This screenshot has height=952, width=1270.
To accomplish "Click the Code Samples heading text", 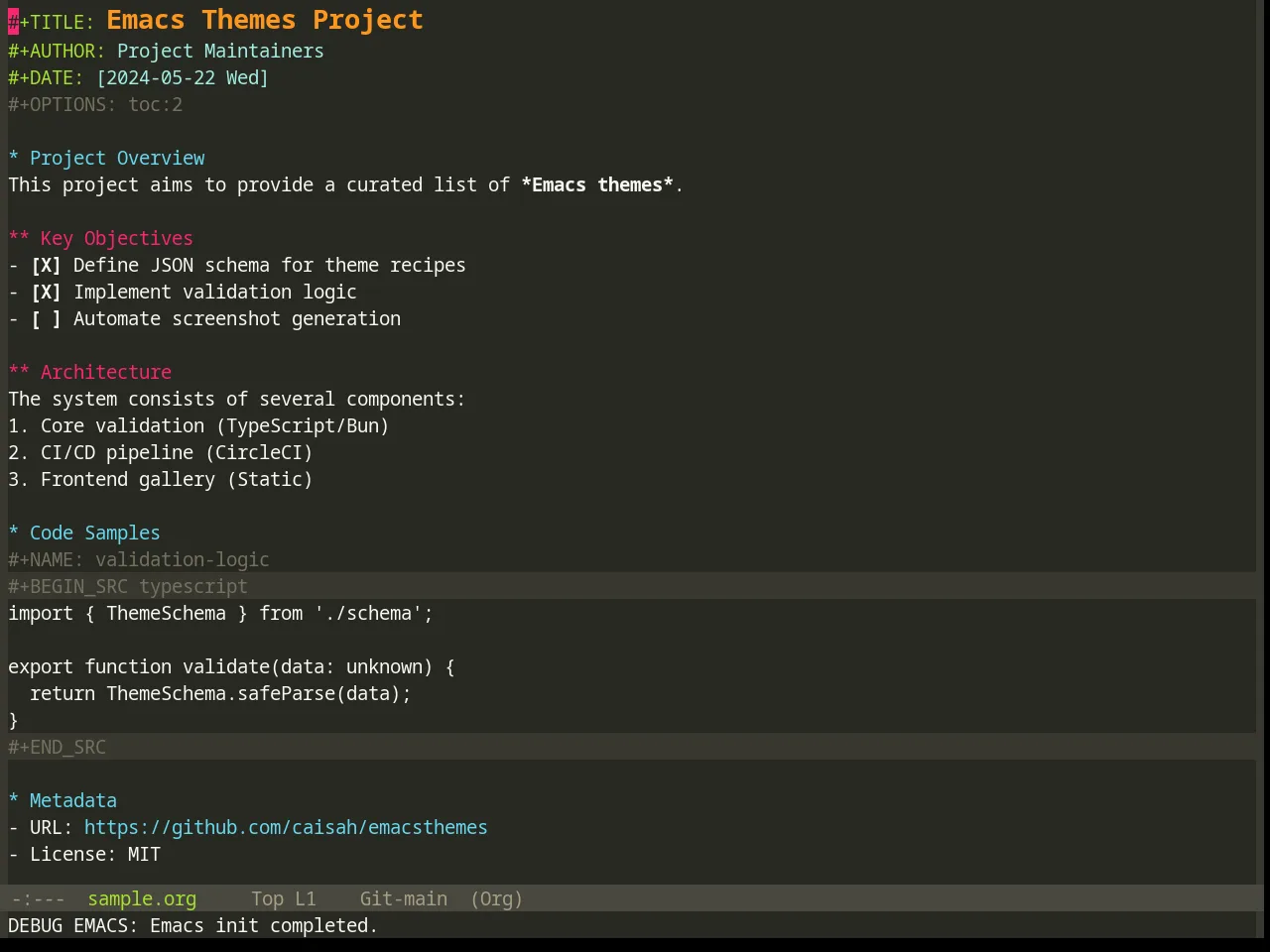I will coord(95,534).
